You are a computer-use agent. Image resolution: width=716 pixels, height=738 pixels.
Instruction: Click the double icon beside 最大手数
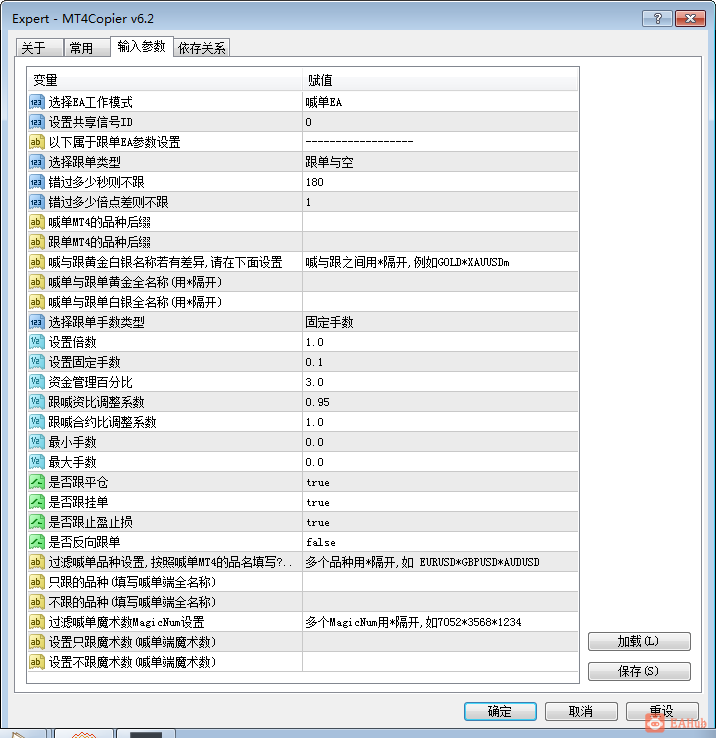click(37, 462)
